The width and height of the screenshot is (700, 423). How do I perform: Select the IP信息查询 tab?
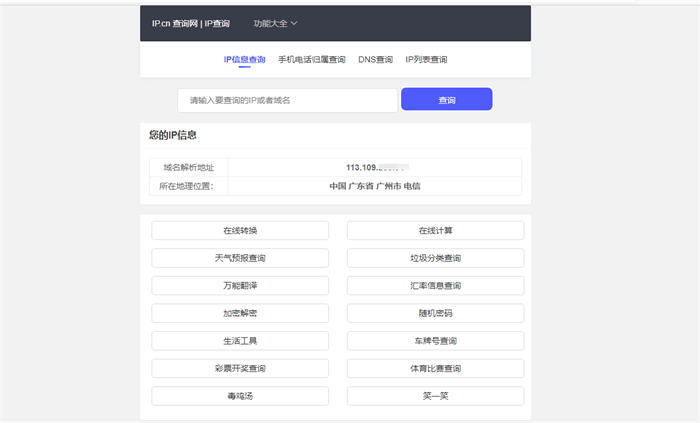coord(245,60)
